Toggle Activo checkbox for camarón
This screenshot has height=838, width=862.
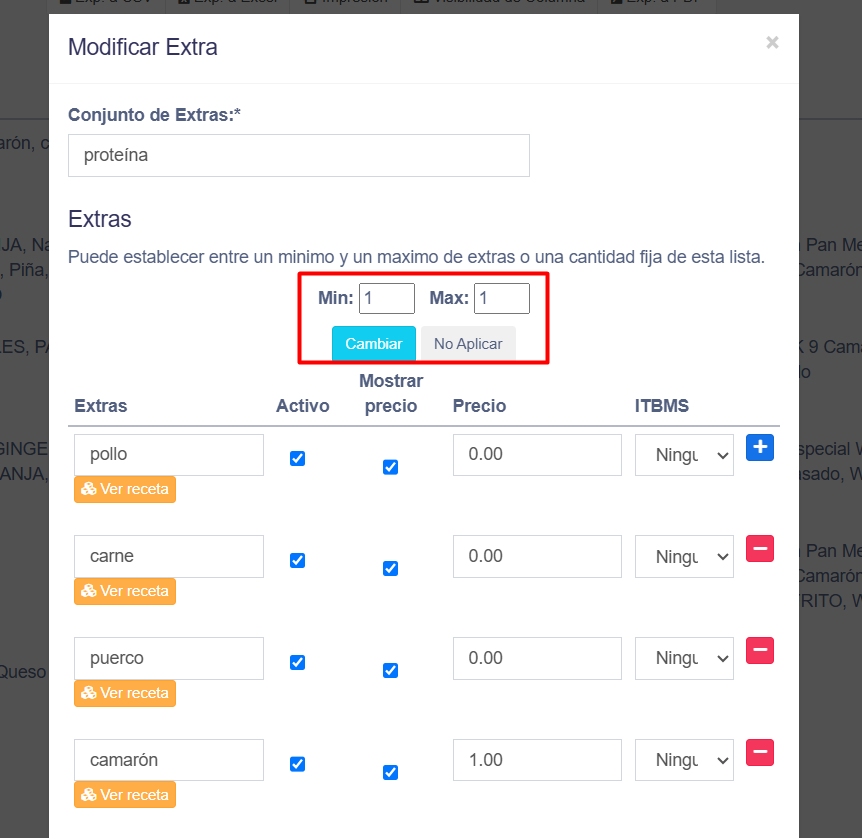297,764
